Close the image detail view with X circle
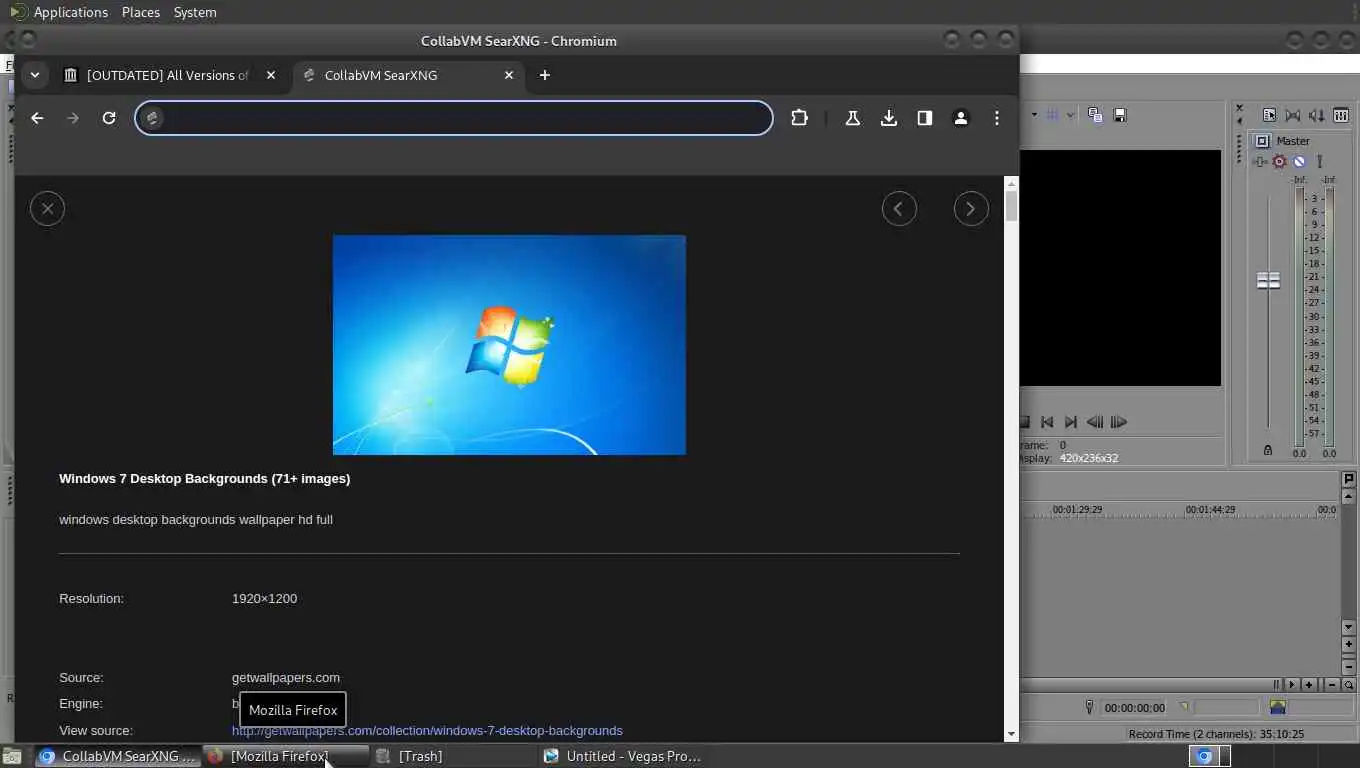Screen dimensions: 1360x768 click(x=47, y=208)
